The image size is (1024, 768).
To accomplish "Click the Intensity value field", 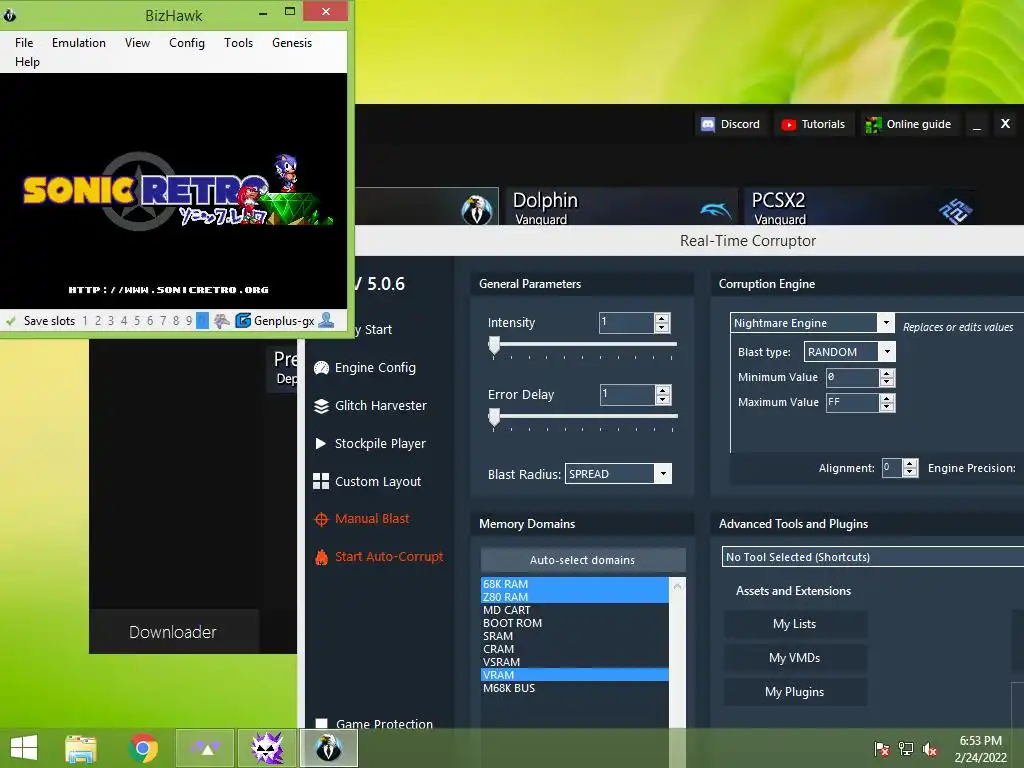I will tap(626, 323).
